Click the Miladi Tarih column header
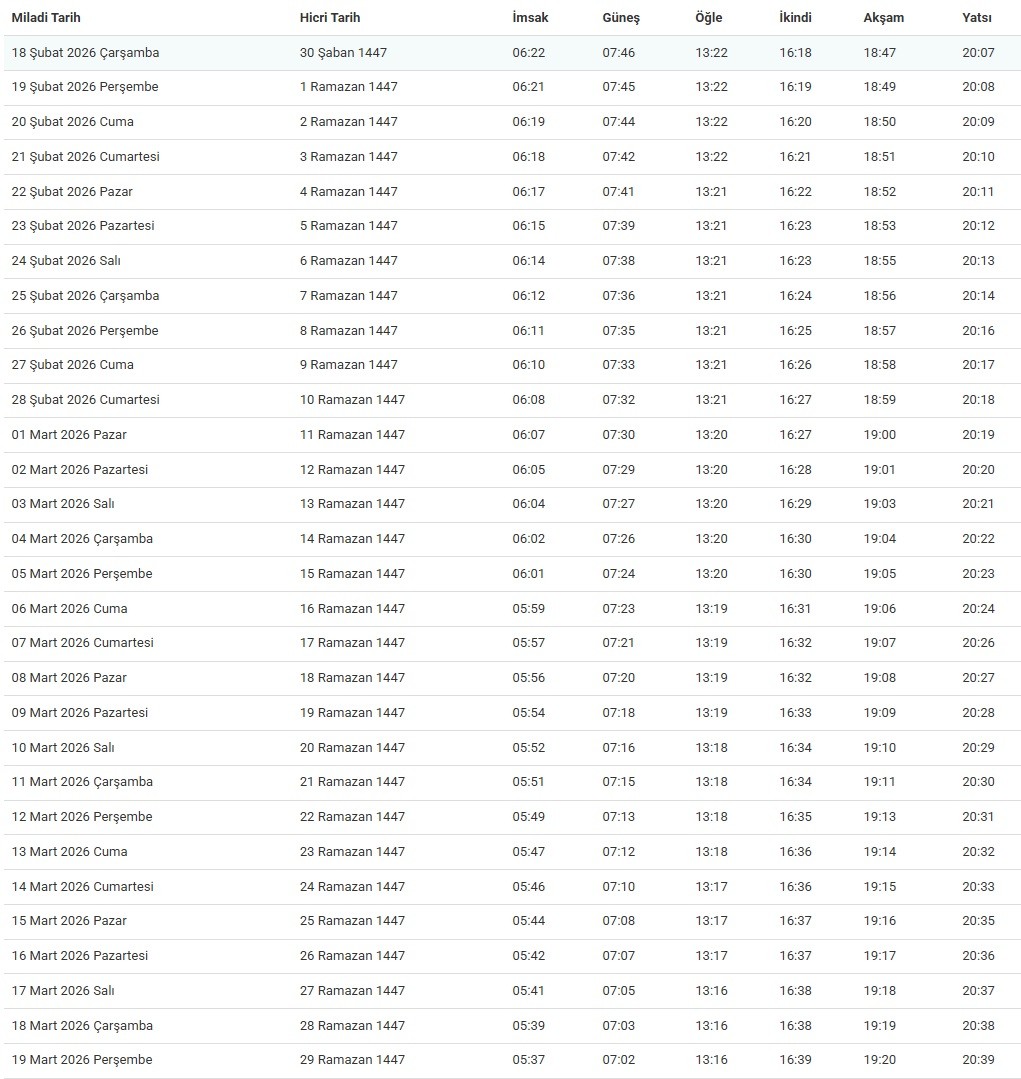 pos(46,18)
